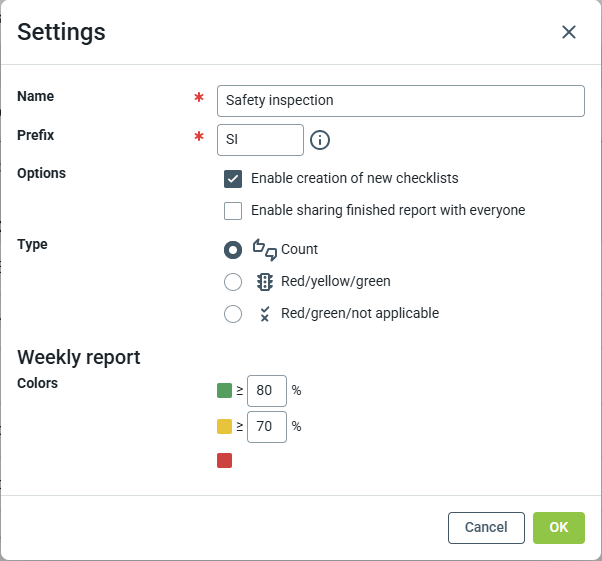Click the traffic light Red/yellow/green icon

(x=265, y=281)
